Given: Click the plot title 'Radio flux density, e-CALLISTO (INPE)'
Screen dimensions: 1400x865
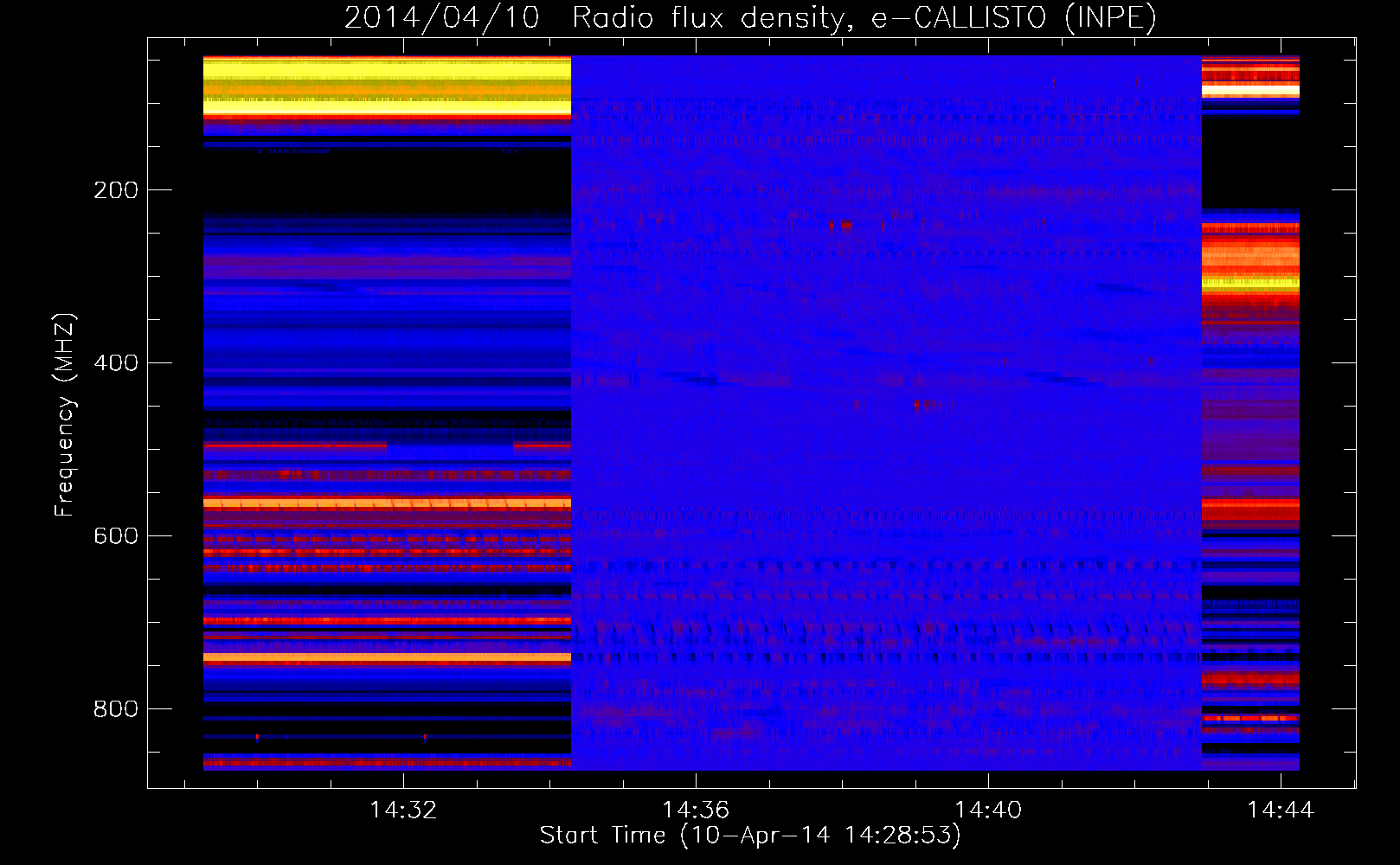Looking at the screenshot, I should tap(864, 17).
